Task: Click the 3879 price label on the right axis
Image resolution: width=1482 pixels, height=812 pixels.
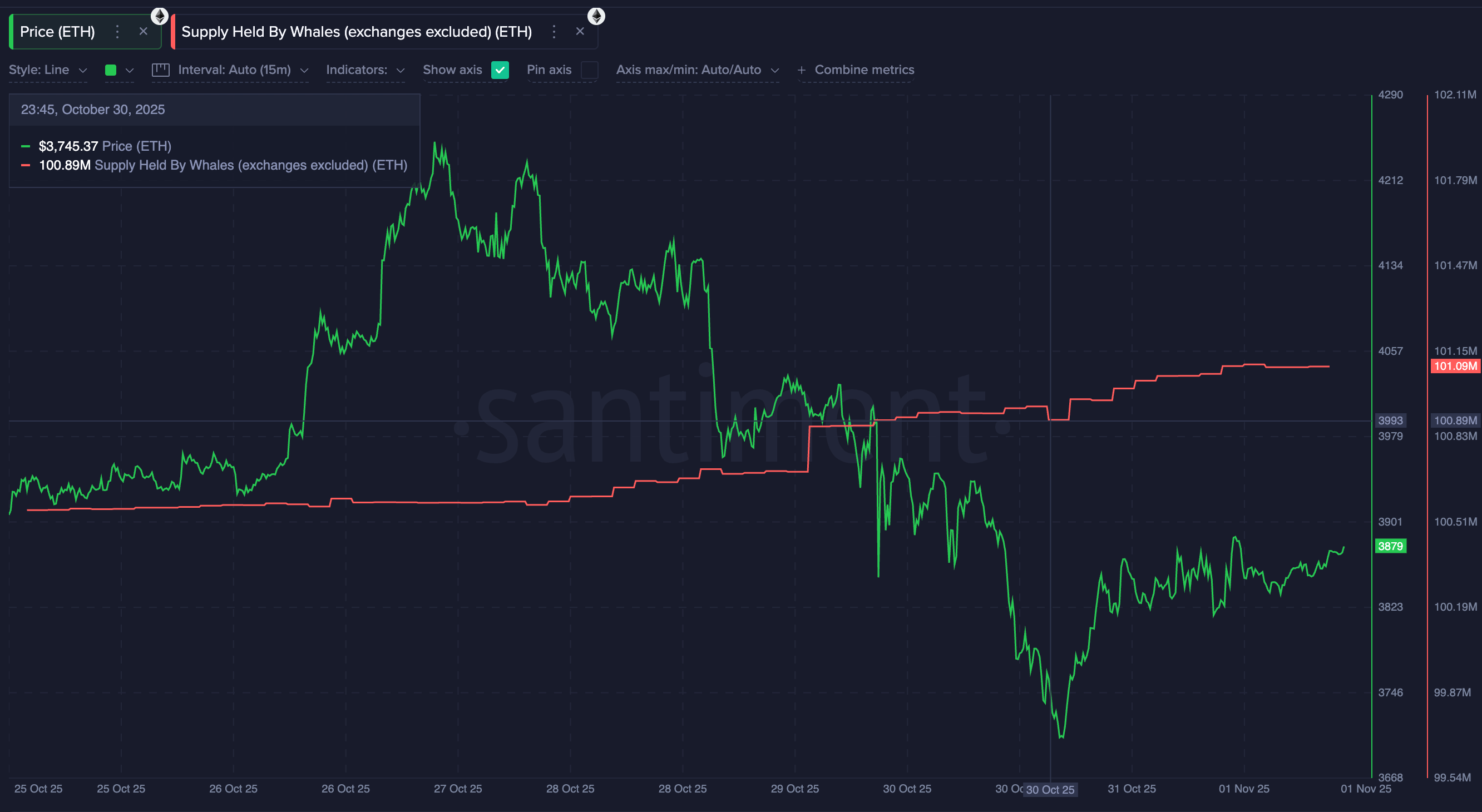Action: [x=1391, y=546]
